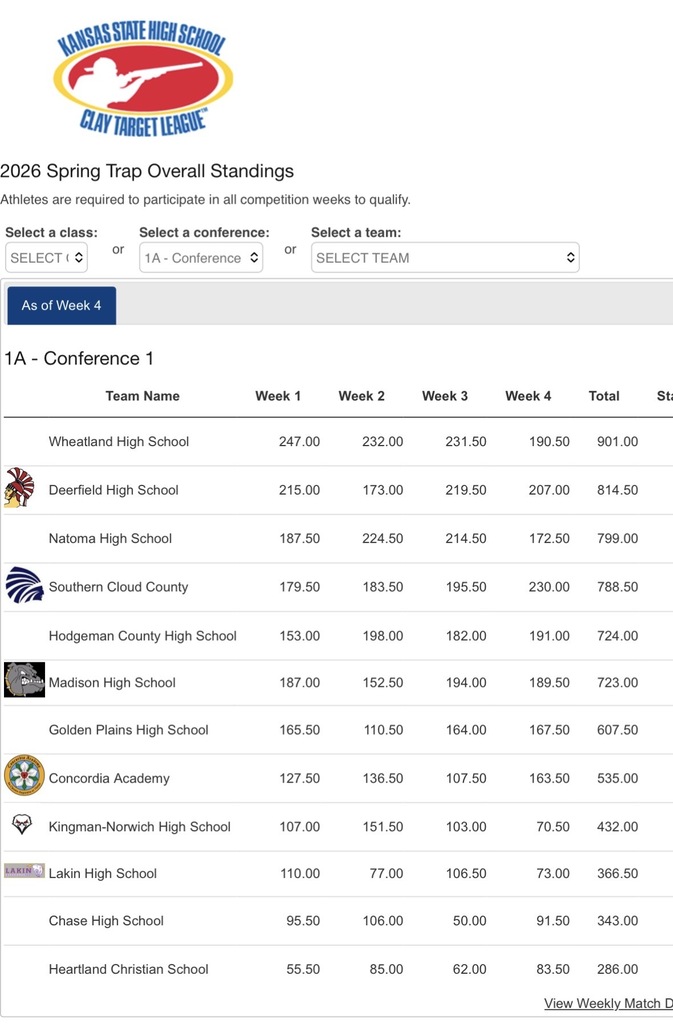Click the Total column header

pos(604,396)
